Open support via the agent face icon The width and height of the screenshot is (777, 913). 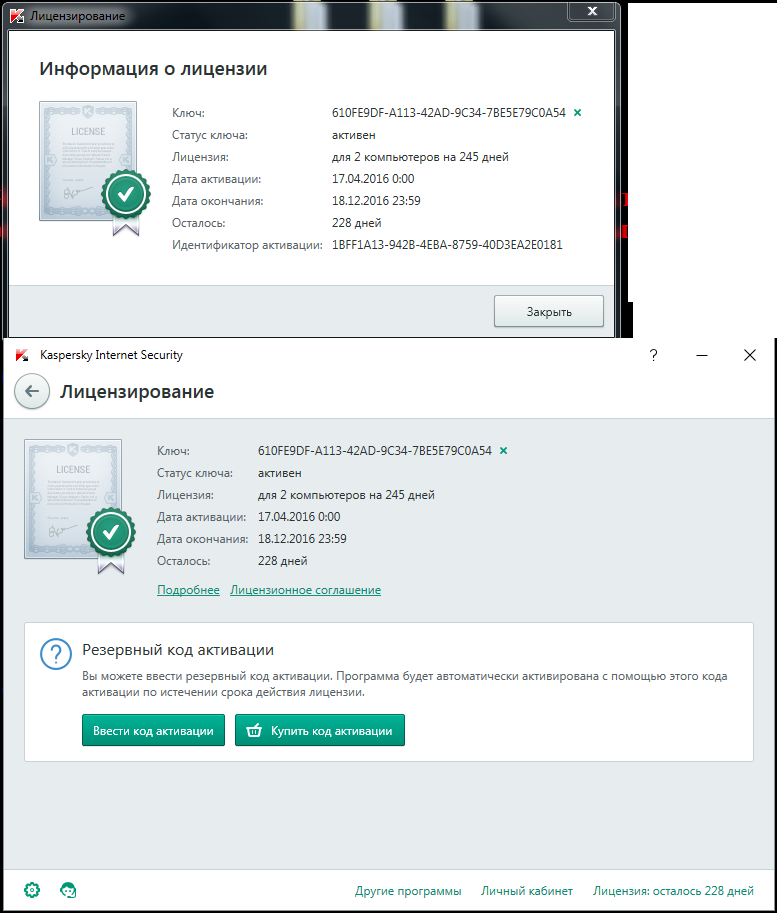[68, 890]
